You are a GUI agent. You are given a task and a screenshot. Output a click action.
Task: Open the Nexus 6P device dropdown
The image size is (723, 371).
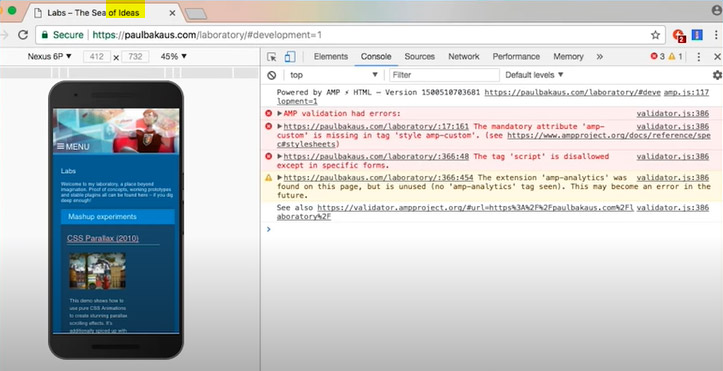50,57
